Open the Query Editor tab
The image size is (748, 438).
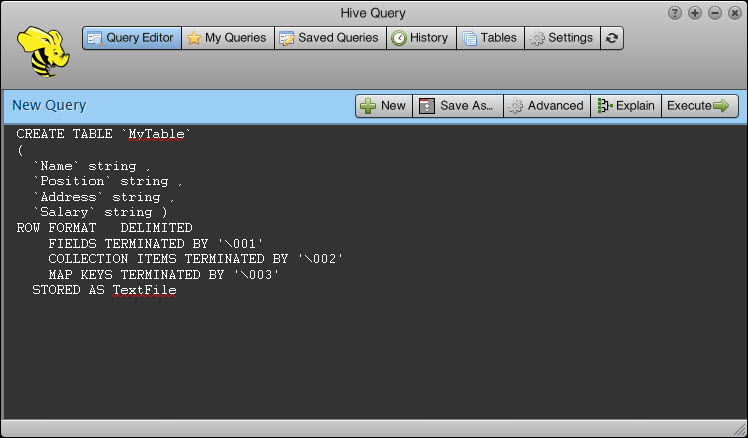point(131,38)
